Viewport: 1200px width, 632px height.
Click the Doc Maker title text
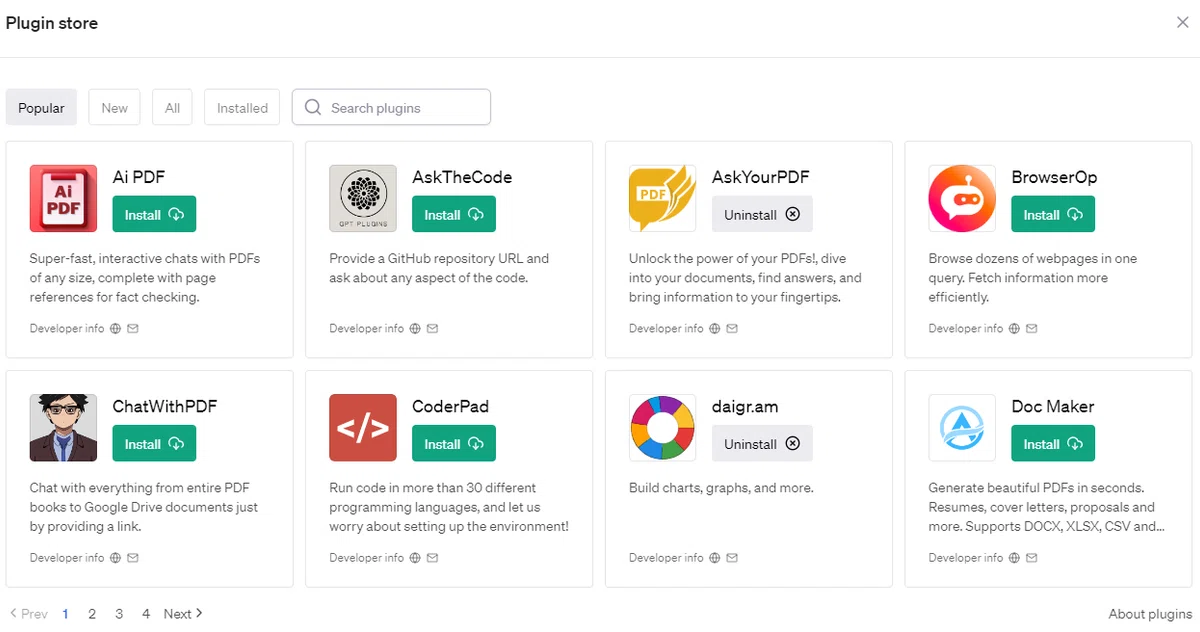[x=1053, y=406]
